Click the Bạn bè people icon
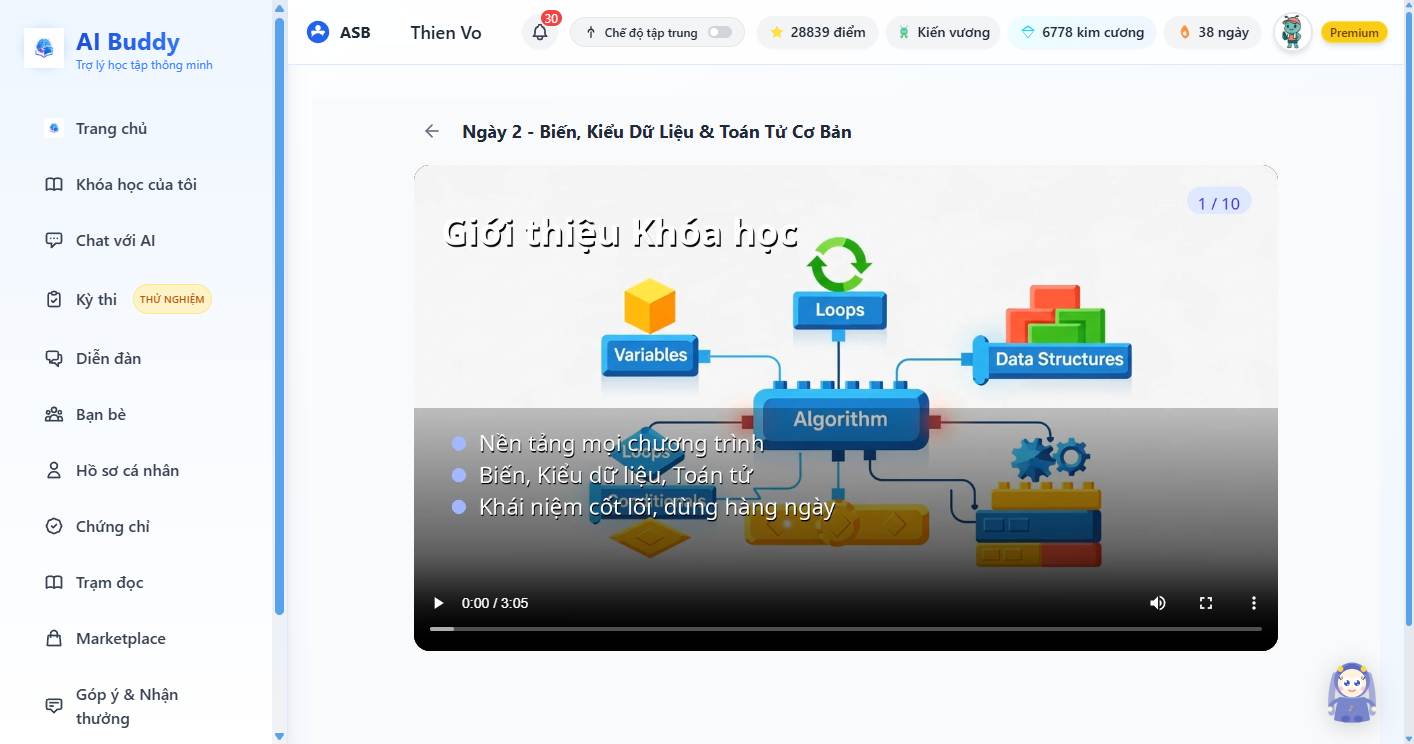The height and width of the screenshot is (744, 1414). [54, 414]
